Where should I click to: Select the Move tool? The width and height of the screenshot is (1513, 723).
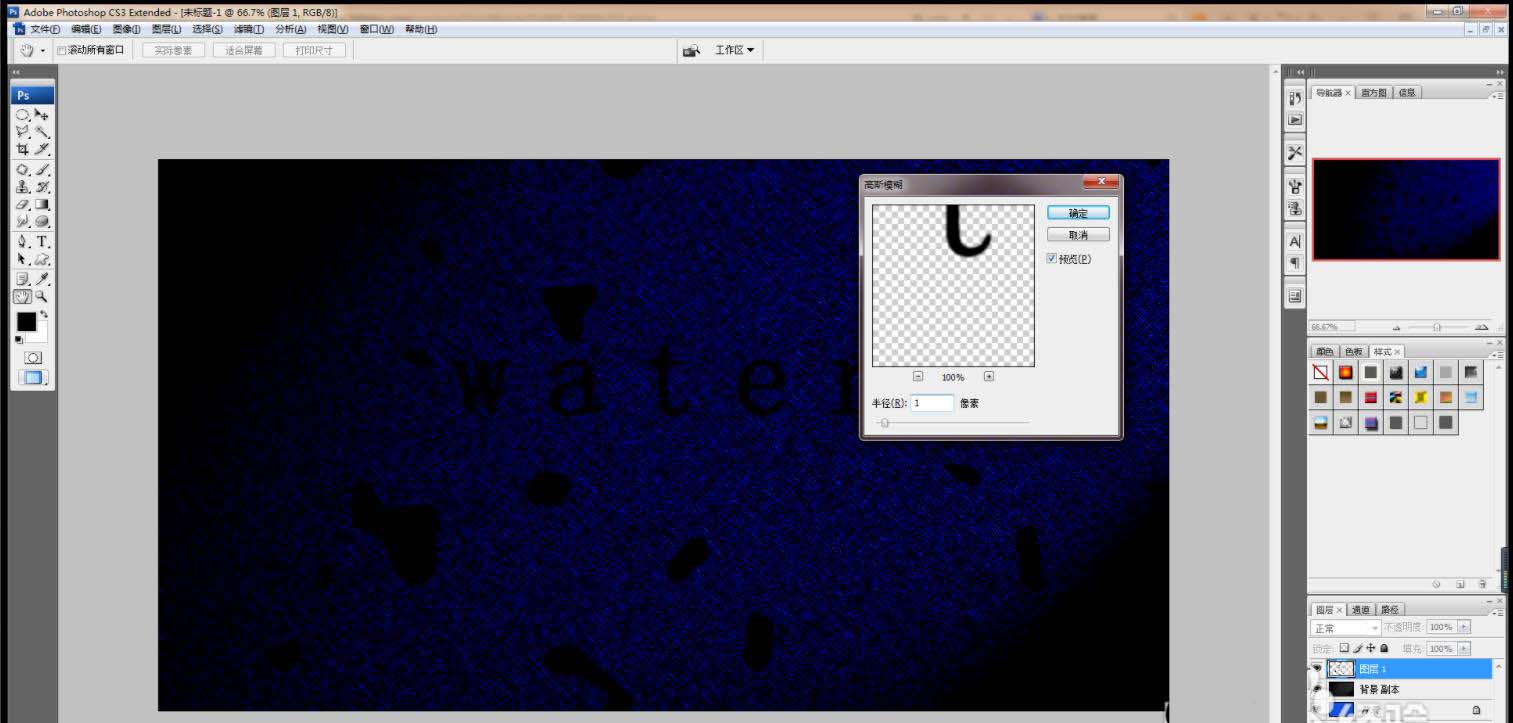tap(42, 115)
